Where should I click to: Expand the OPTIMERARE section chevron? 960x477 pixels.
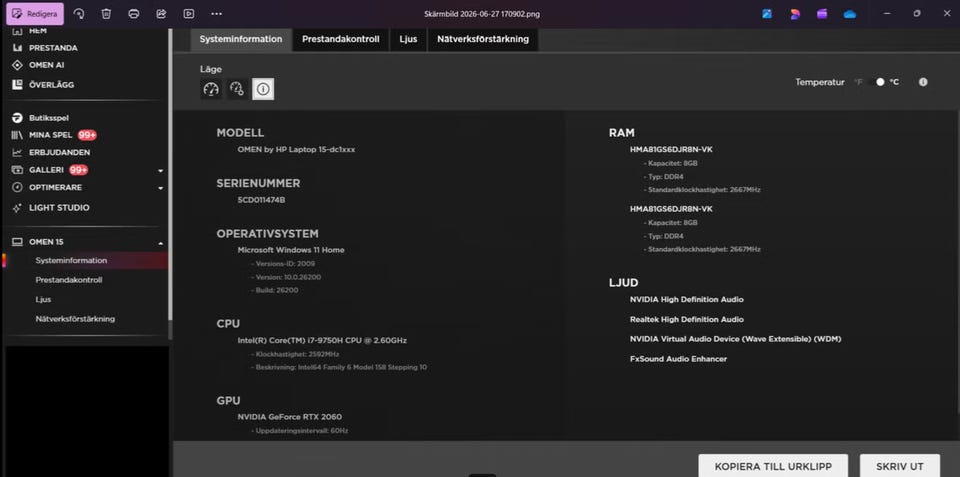(160, 188)
